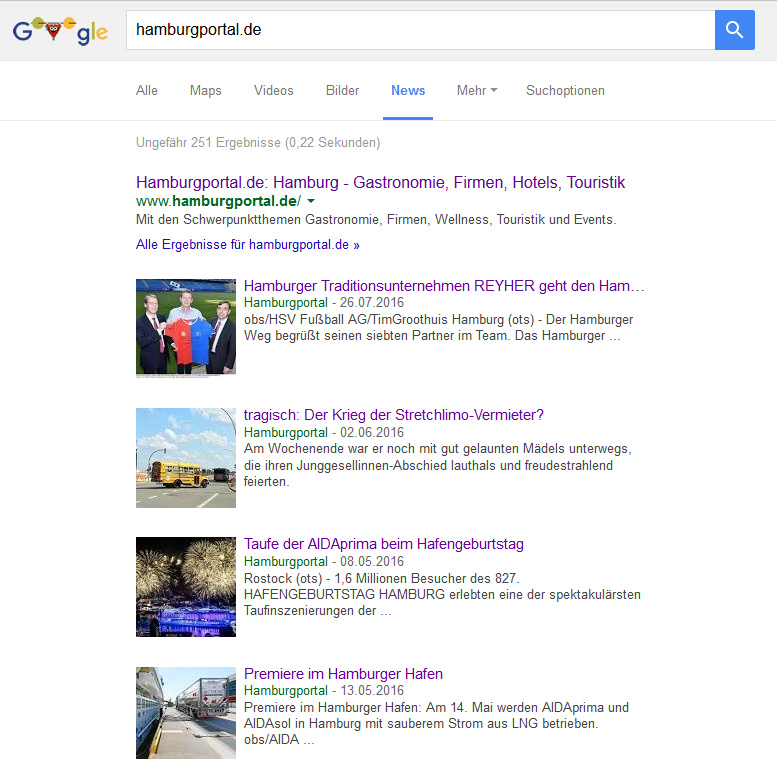Image resolution: width=777 pixels, height=760 pixels.
Task: Click the Ungefähr 251 Ergebnisse count text
Action: pyautogui.click(x=258, y=143)
